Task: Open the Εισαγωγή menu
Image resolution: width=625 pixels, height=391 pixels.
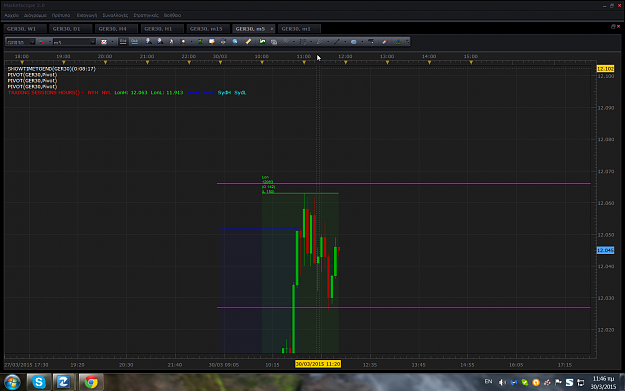Action: click(87, 15)
